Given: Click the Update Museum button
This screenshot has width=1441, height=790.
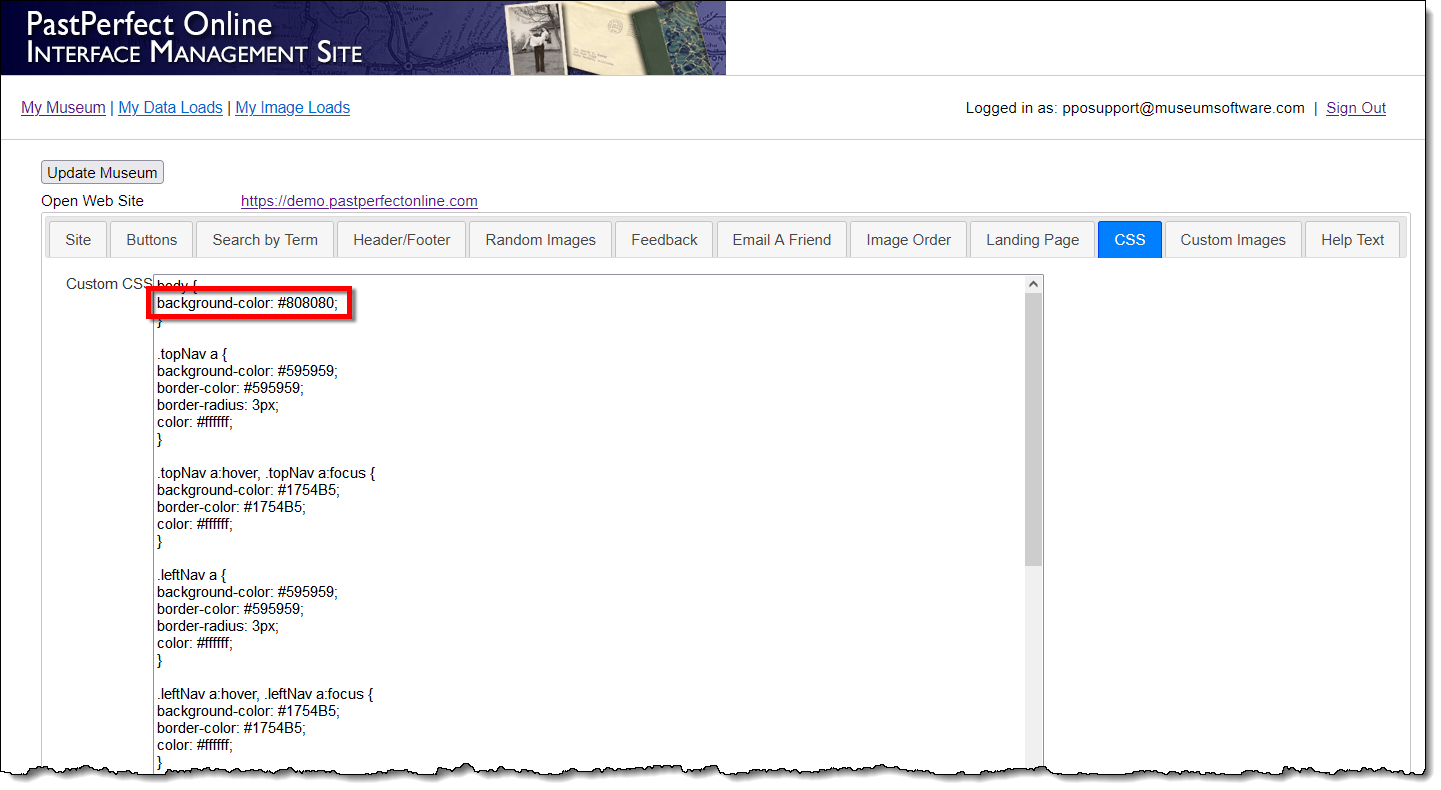Looking at the screenshot, I should tap(102, 172).
